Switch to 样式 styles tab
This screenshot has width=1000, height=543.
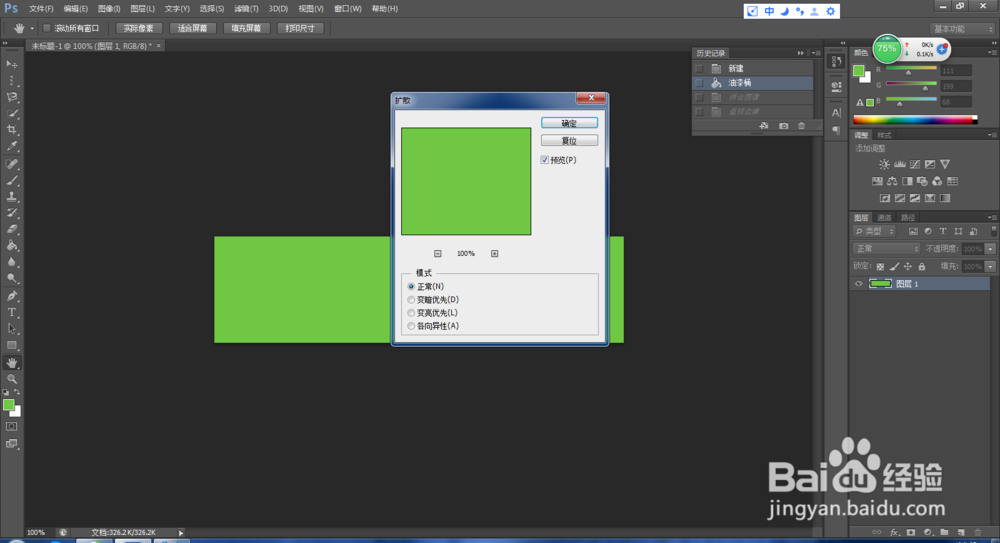coord(884,135)
